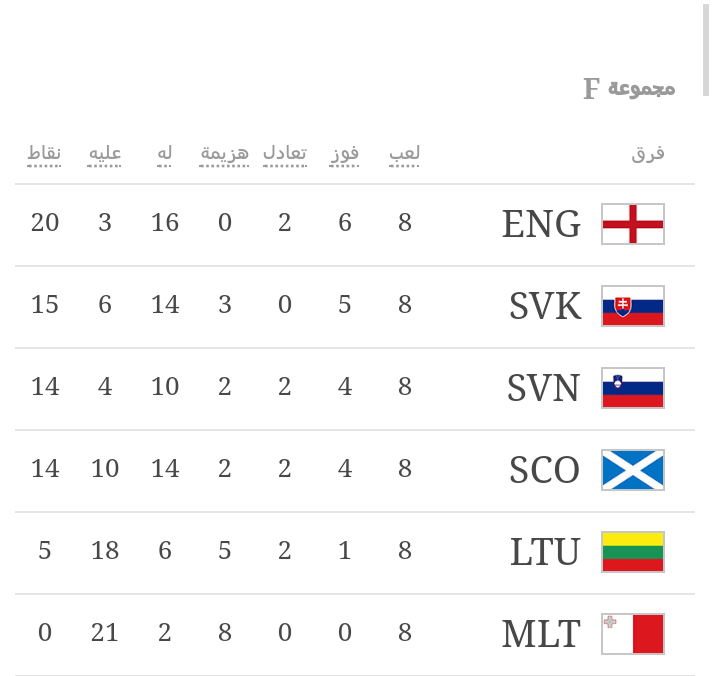This screenshot has width=713, height=676.
Task: Click the فوز wins column header
Action: coord(345,153)
